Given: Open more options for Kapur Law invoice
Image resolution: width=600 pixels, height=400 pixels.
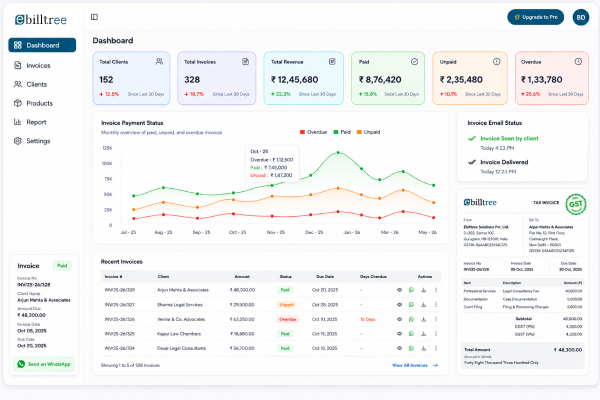Looking at the screenshot, I should coord(436,333).
